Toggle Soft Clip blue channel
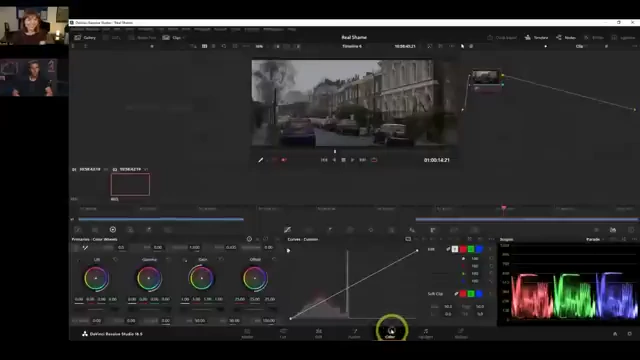Image resolution: width=640 pixels, height=360 pixels. click(479, 293)
